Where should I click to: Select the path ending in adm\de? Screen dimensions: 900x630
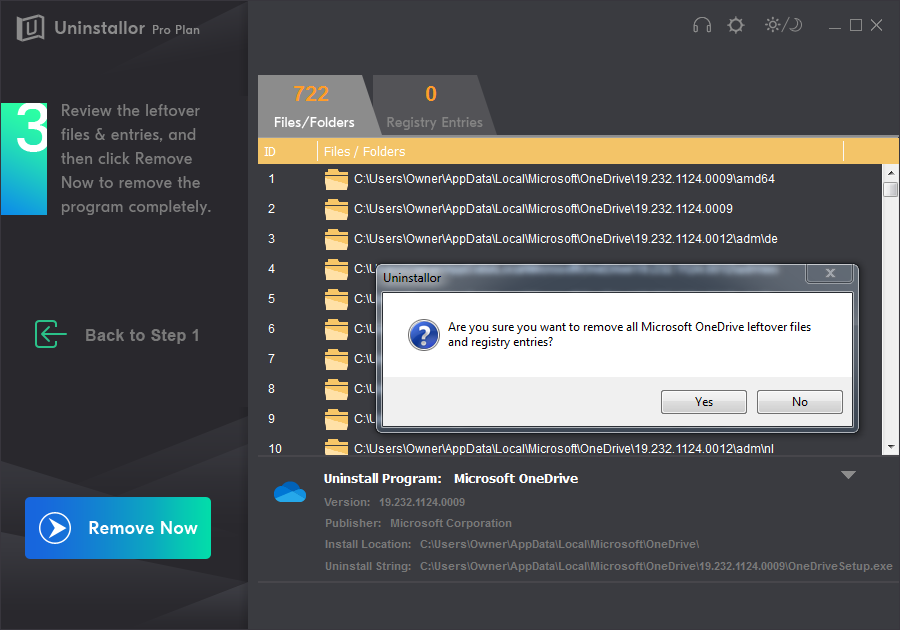566,239
